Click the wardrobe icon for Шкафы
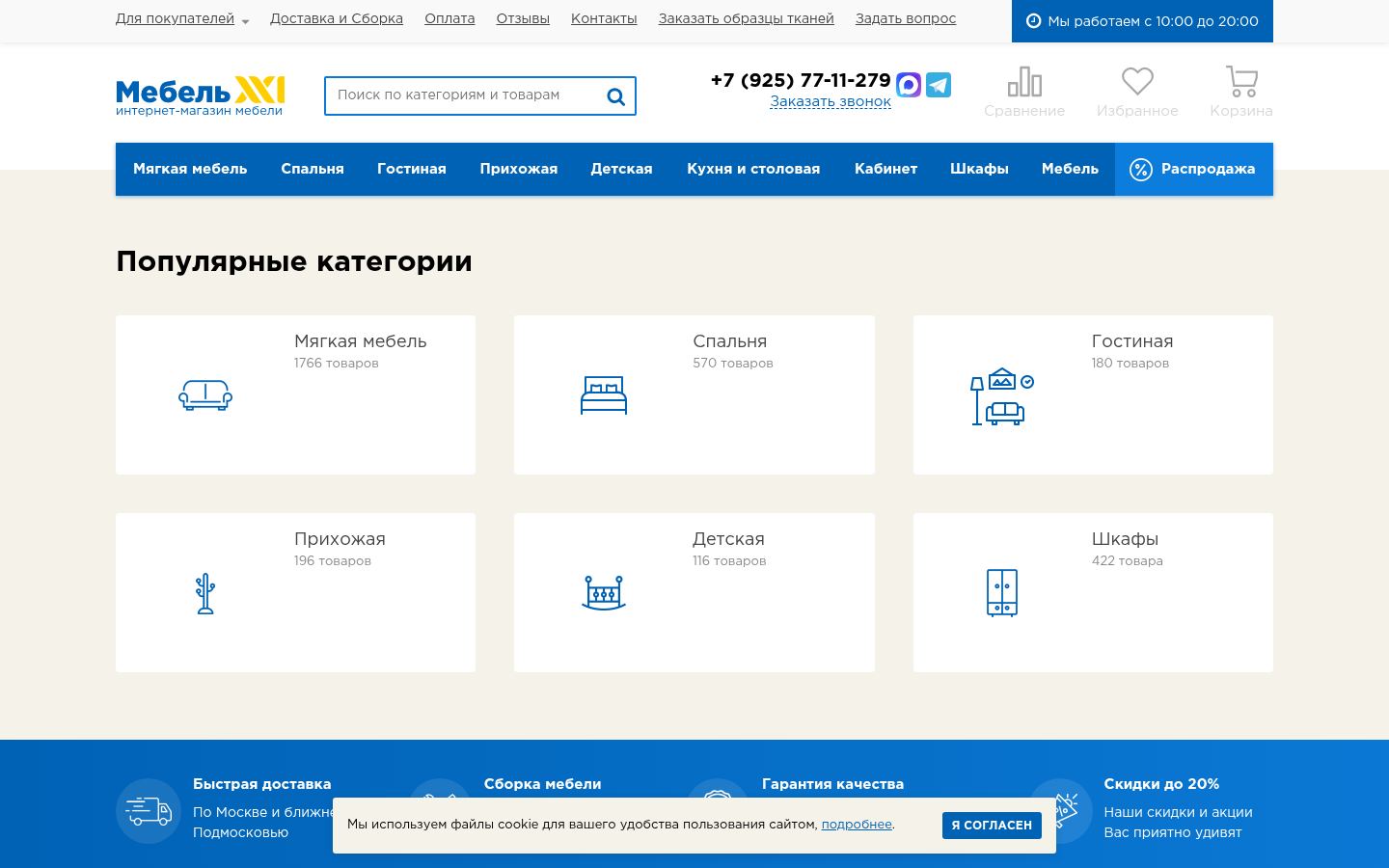Viewport: 1389px width, 868px height. tap(1002, 592)
